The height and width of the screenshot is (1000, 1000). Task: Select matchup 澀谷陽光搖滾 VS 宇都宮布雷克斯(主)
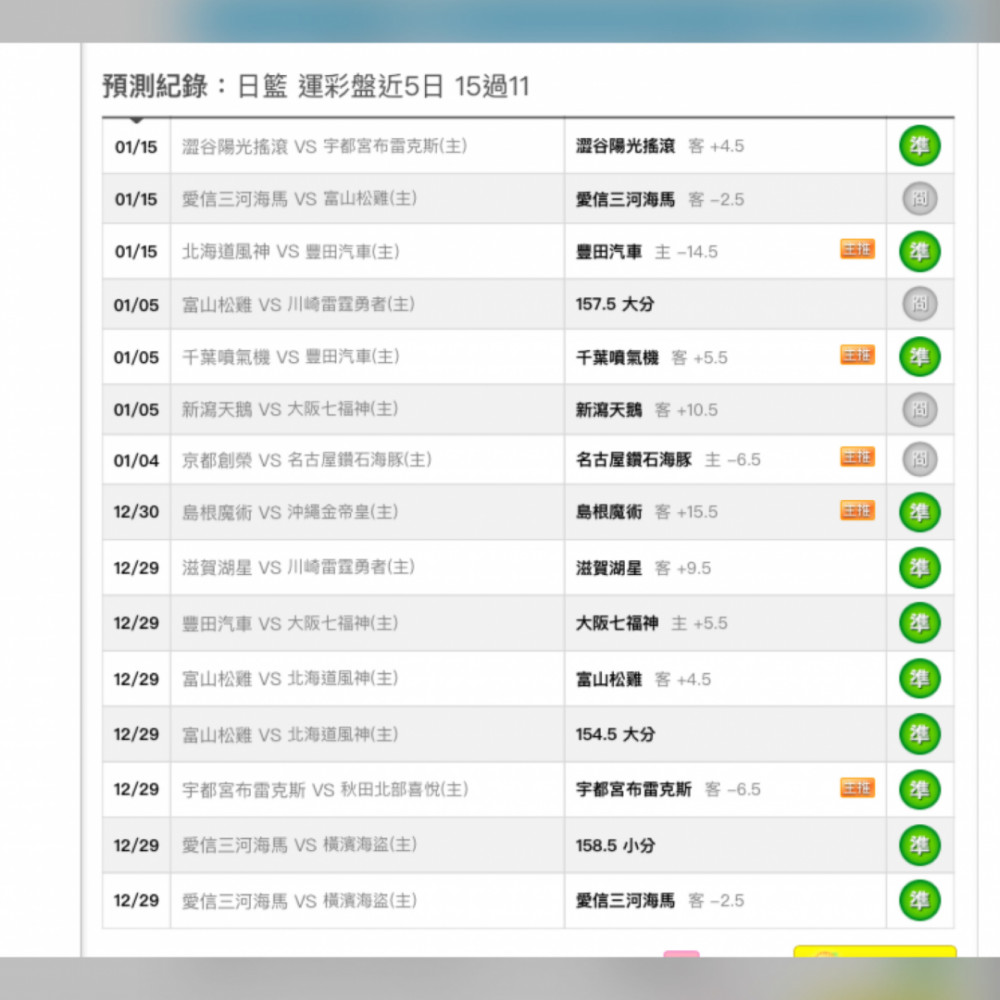(325, 146)
